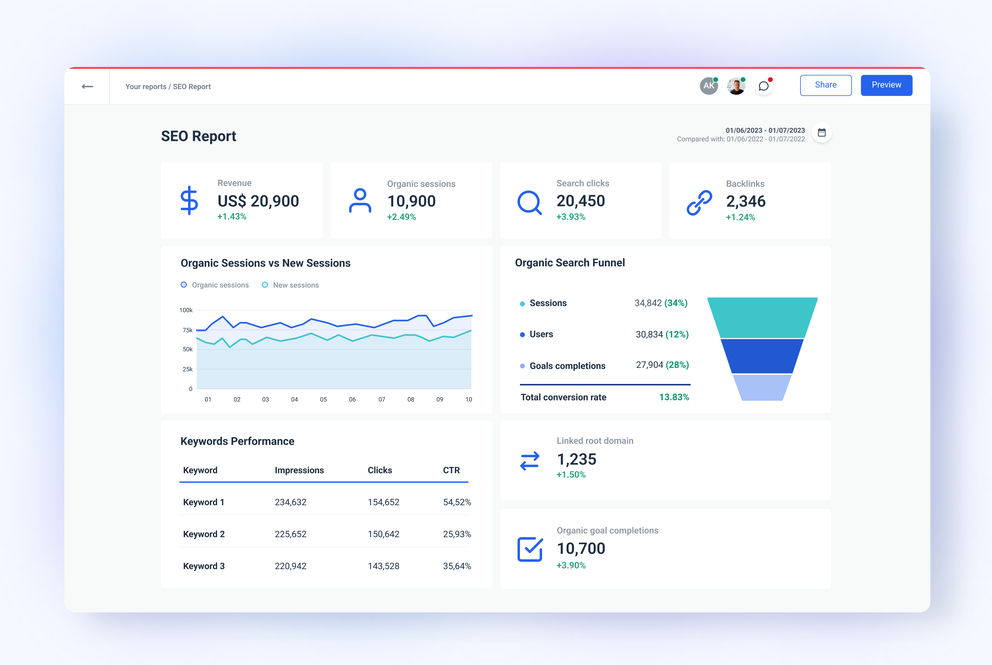Screen dimensions: 992x665
Task: Click the Keyword column header
Action: click(x=200, y=470)
